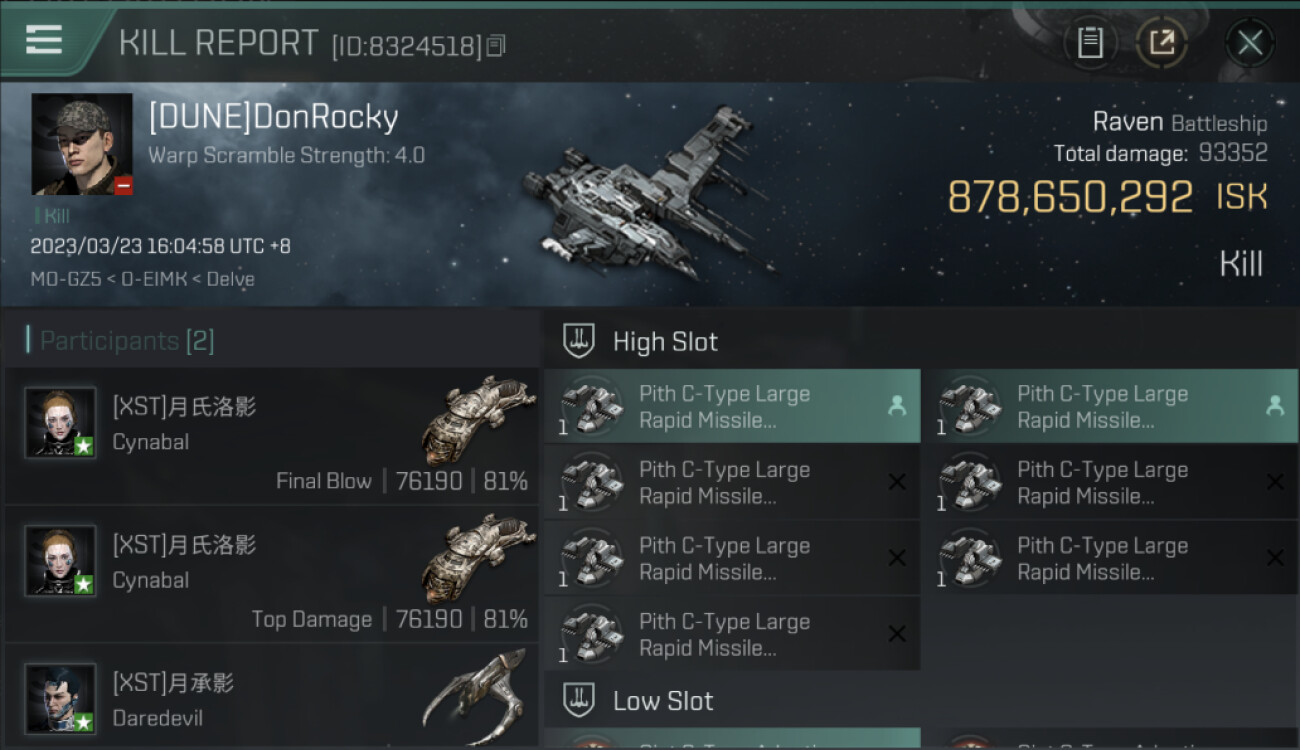1300x750 pixels.
Task: Open the hamburger menu at top left
Action: pos(43,40)
